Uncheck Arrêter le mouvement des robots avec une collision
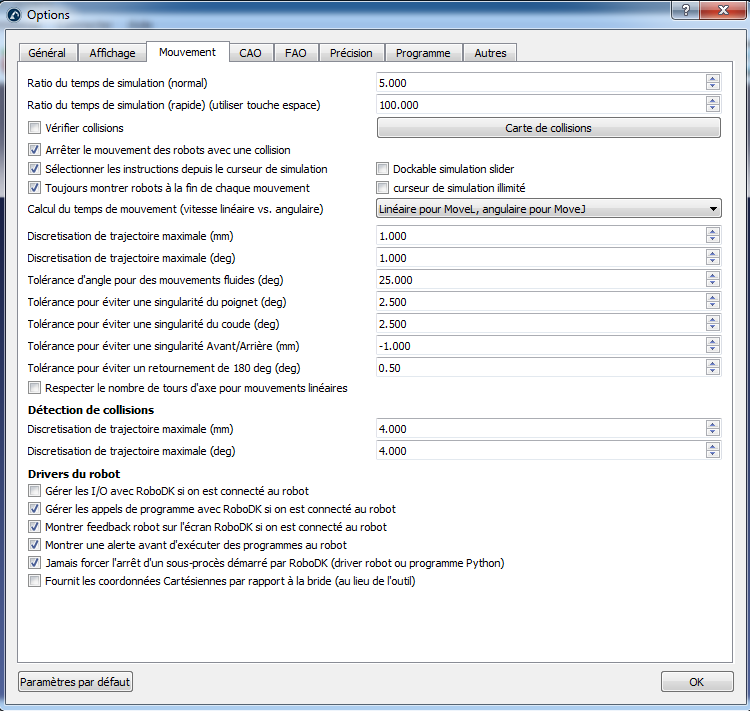The width and height of the screenshot is (750, 711). pos(34,150)
